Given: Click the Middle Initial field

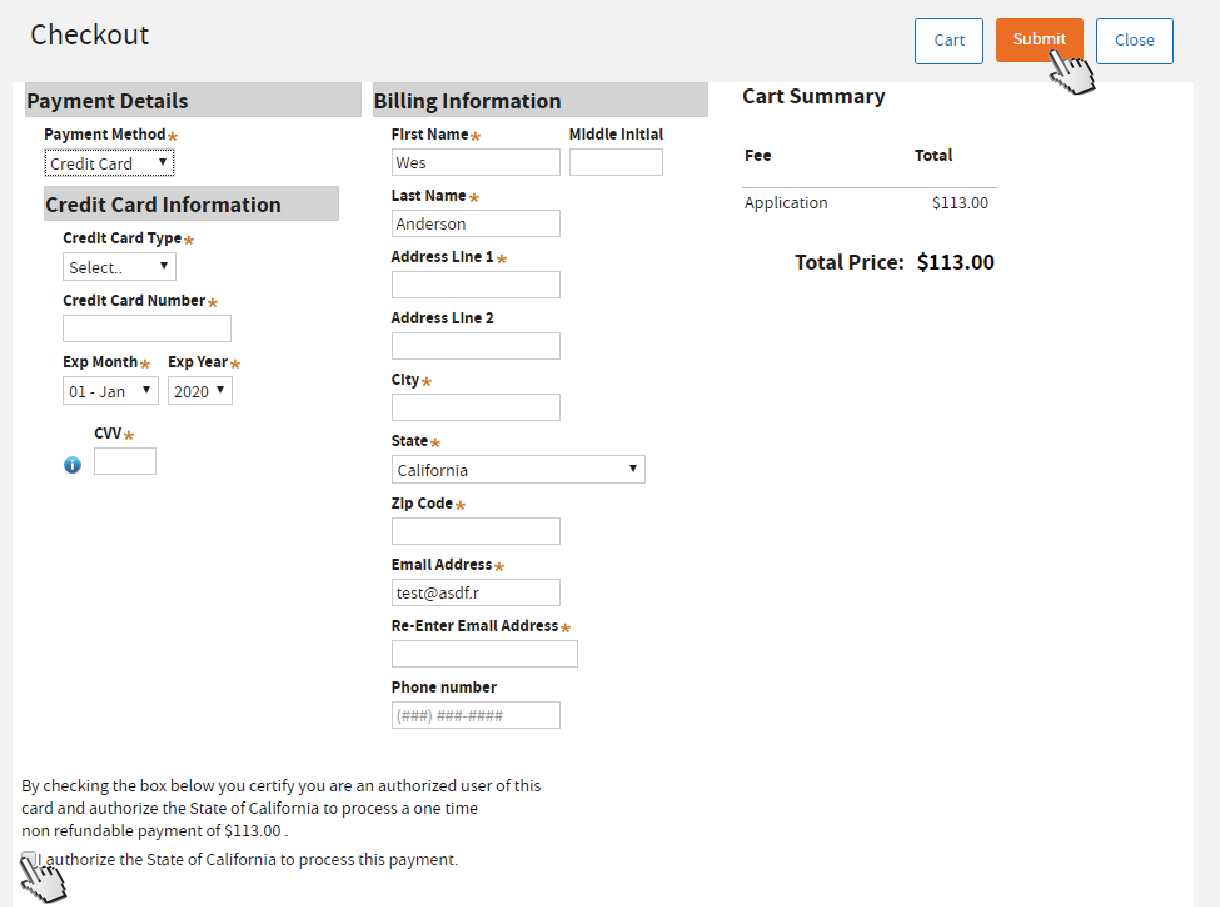Looking at the screenshot, I should coord(615,162).
